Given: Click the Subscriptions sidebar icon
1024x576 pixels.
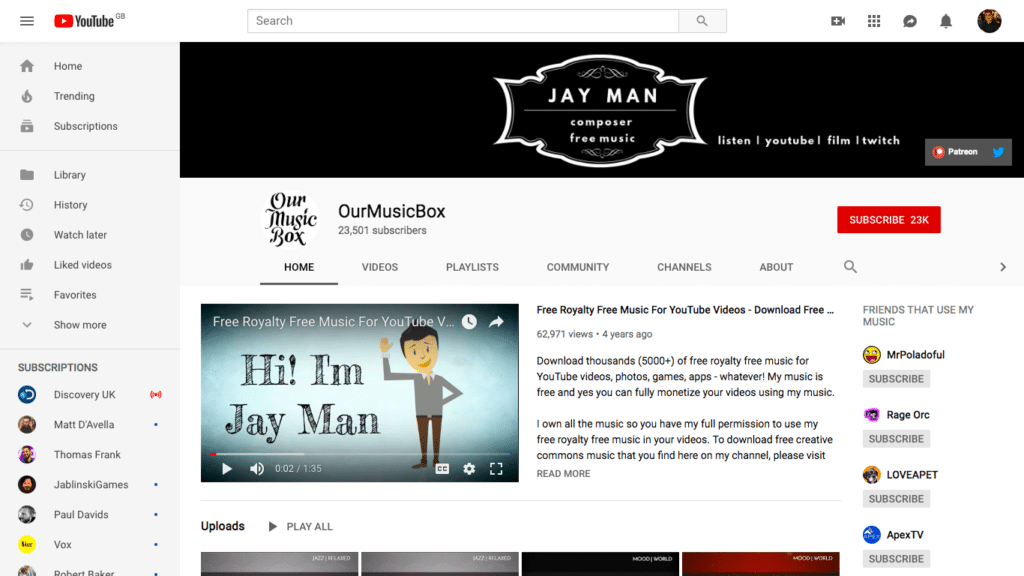Looking at the screenshot, I should click(27, 126).
